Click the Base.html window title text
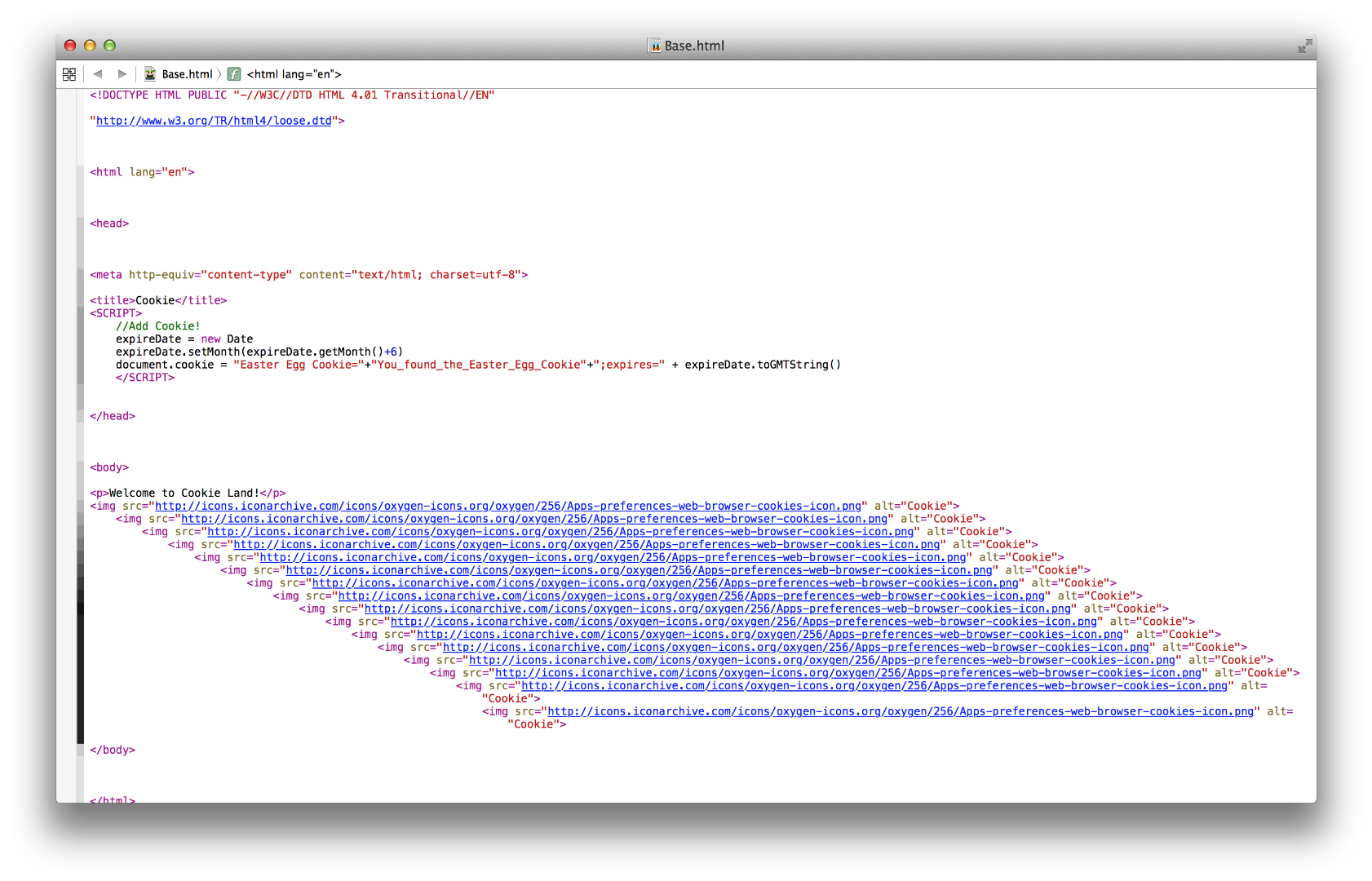The width and height of the screenshot is (1372, 881). click(x=694, y=46)
